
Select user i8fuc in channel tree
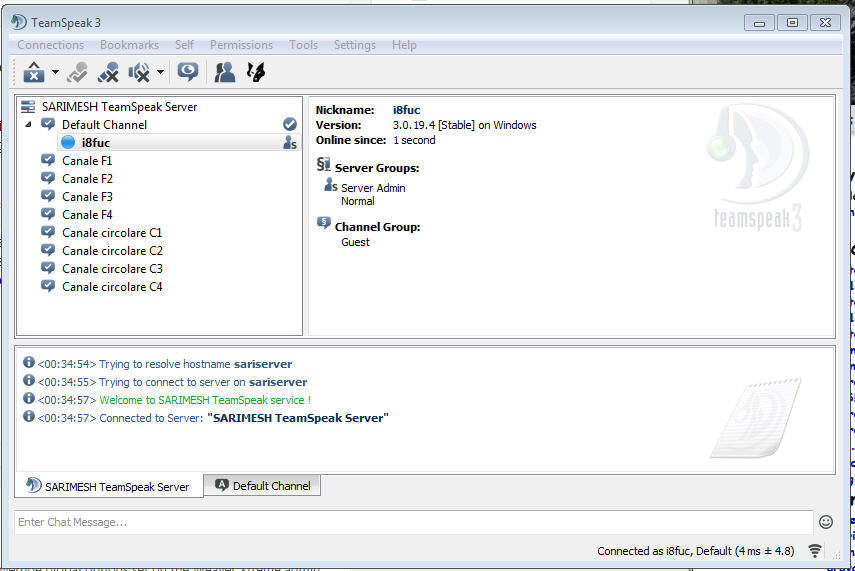pyautogui.click(x=95, y=143)
